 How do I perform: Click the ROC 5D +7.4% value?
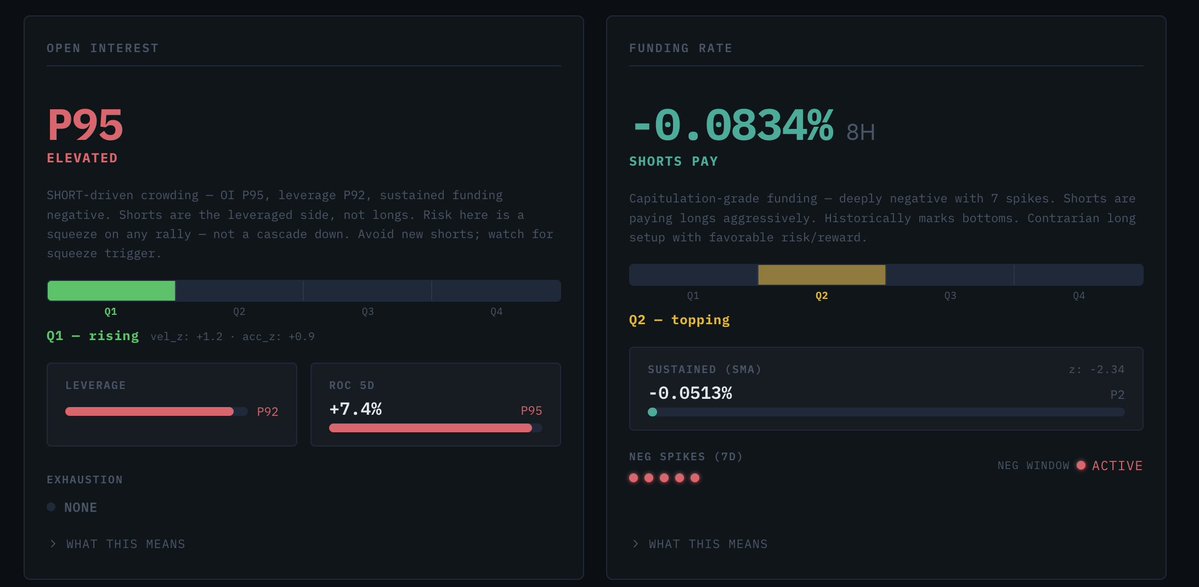pos(355,409)
